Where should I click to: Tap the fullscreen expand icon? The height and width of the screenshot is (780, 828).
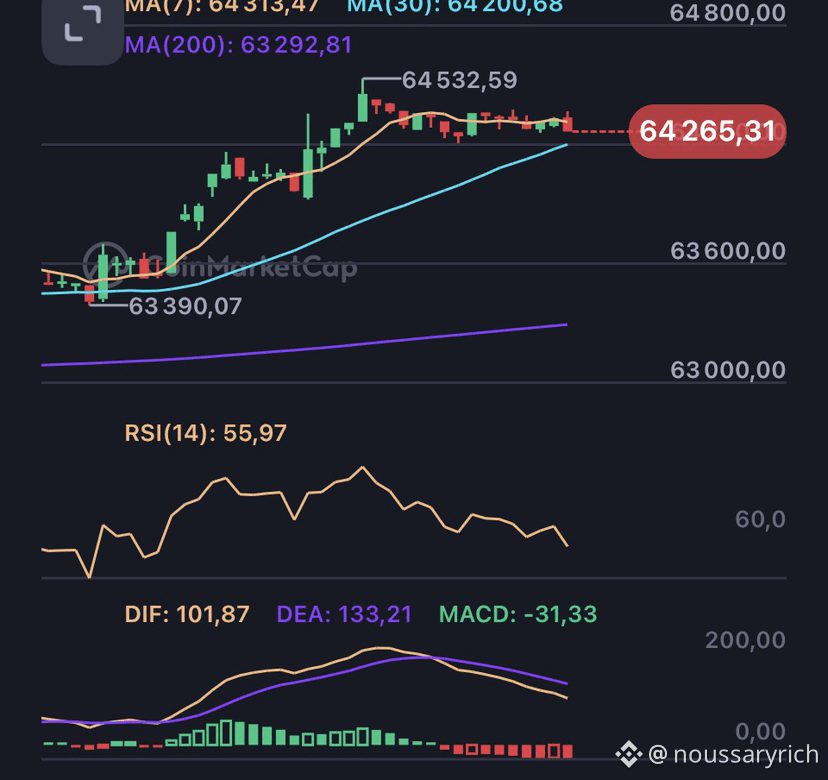point(82,24)
